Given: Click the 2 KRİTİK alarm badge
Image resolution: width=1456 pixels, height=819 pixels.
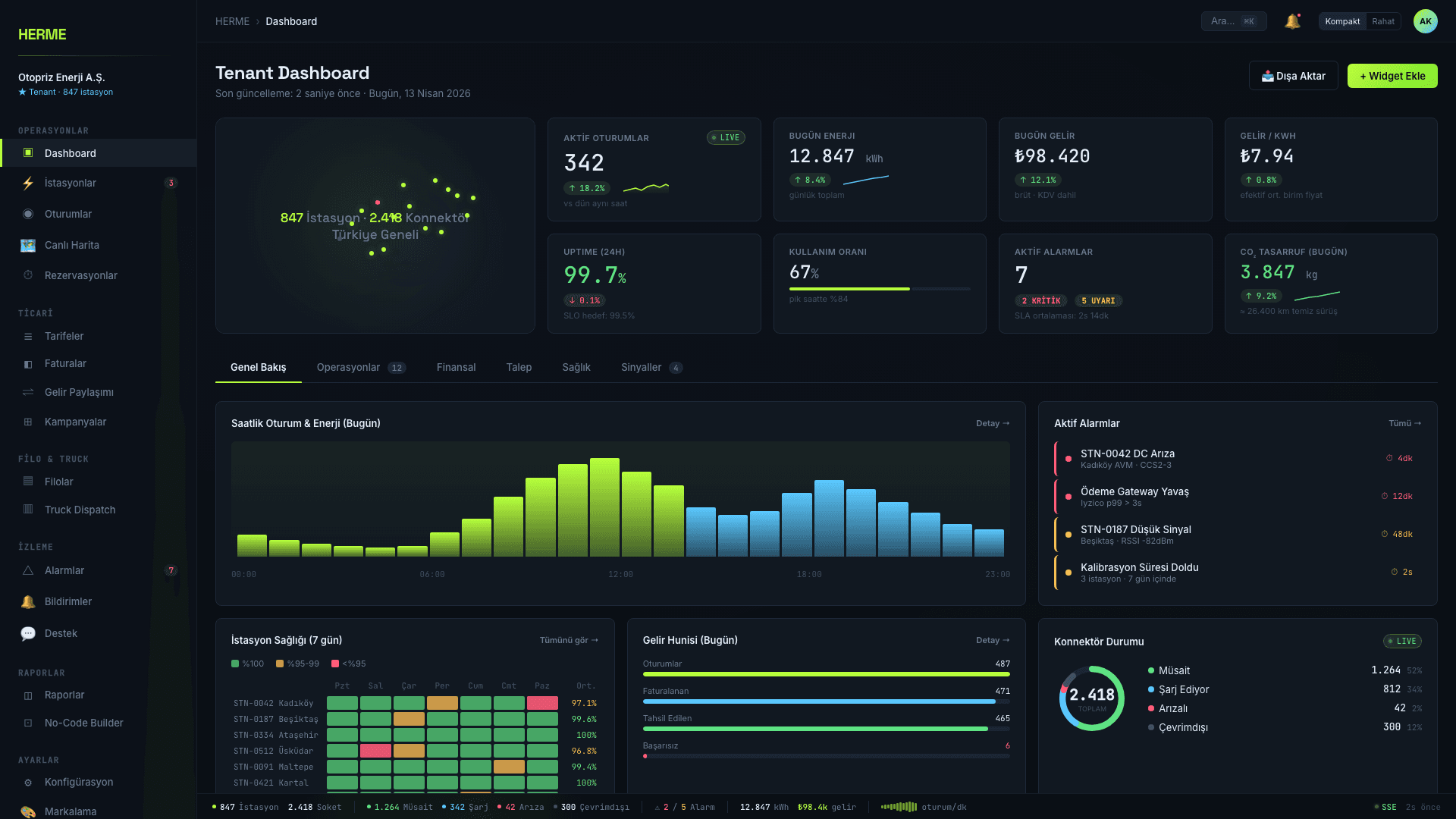Looking at the screenshot, I should coord(1041,301).
